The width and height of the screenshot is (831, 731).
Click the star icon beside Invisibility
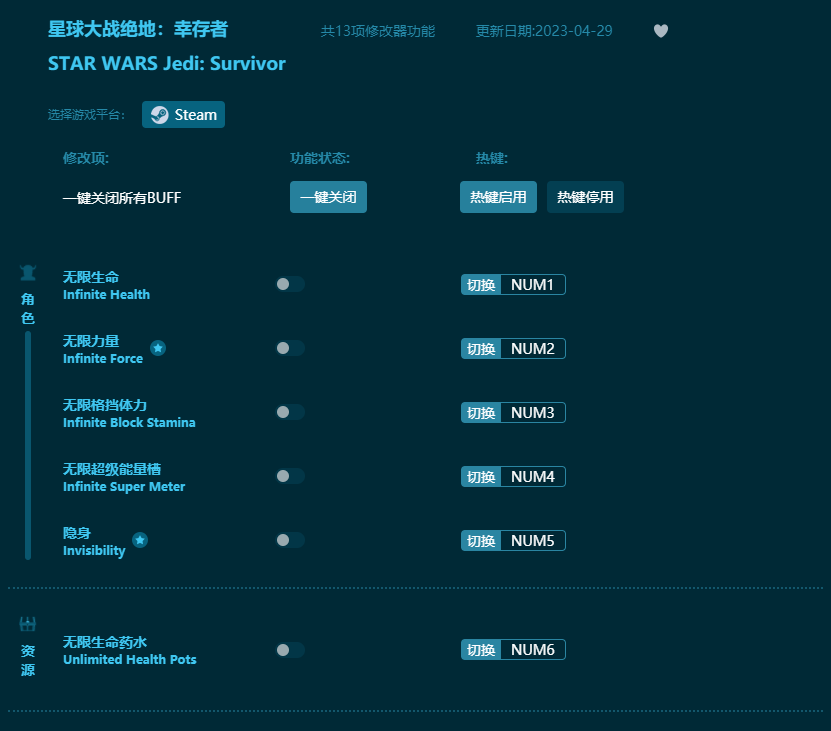pos(140,540)
